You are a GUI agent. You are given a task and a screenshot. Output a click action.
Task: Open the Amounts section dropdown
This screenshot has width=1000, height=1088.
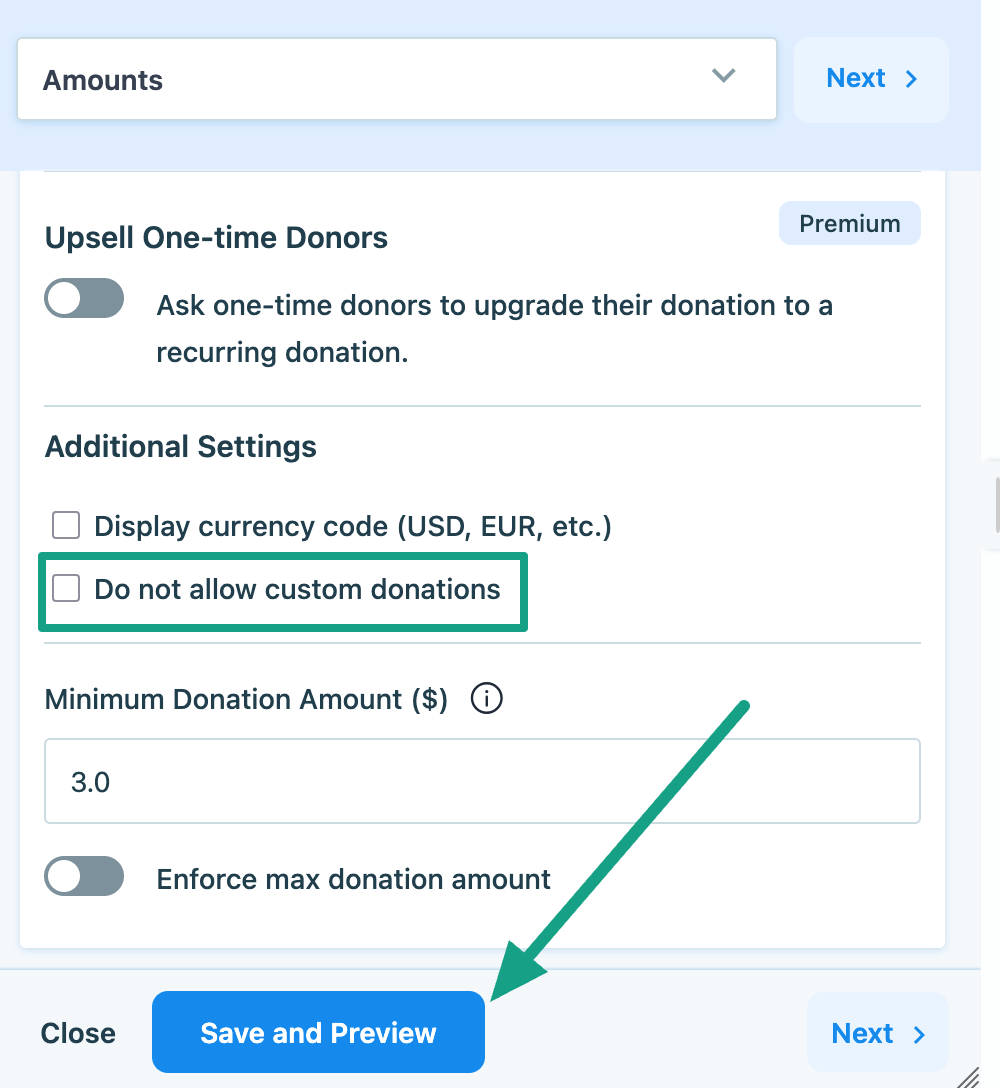pyautogui.click(x=396, y=80)
